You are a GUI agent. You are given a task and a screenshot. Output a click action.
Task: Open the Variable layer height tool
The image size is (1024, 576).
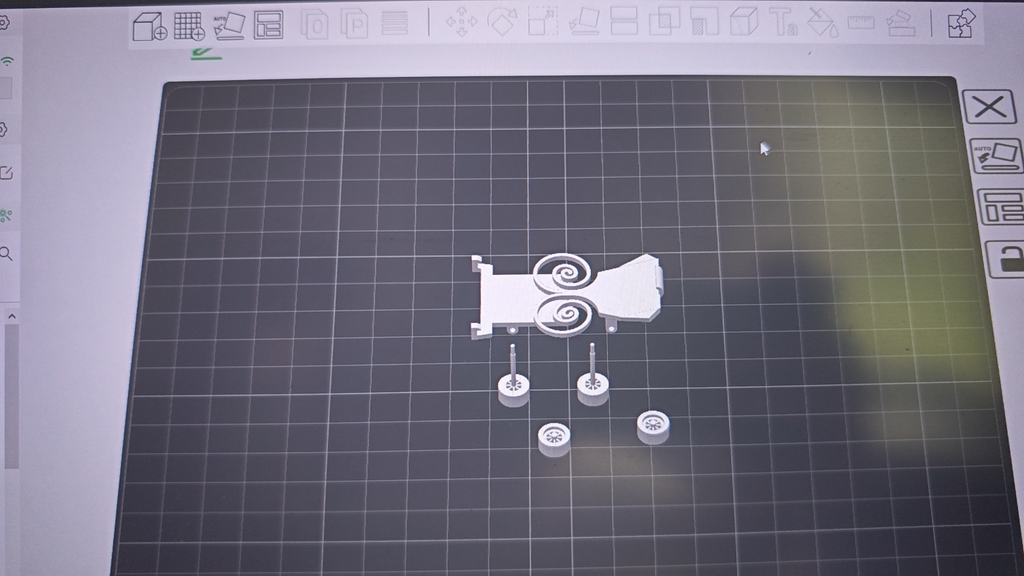pos(394,24)
